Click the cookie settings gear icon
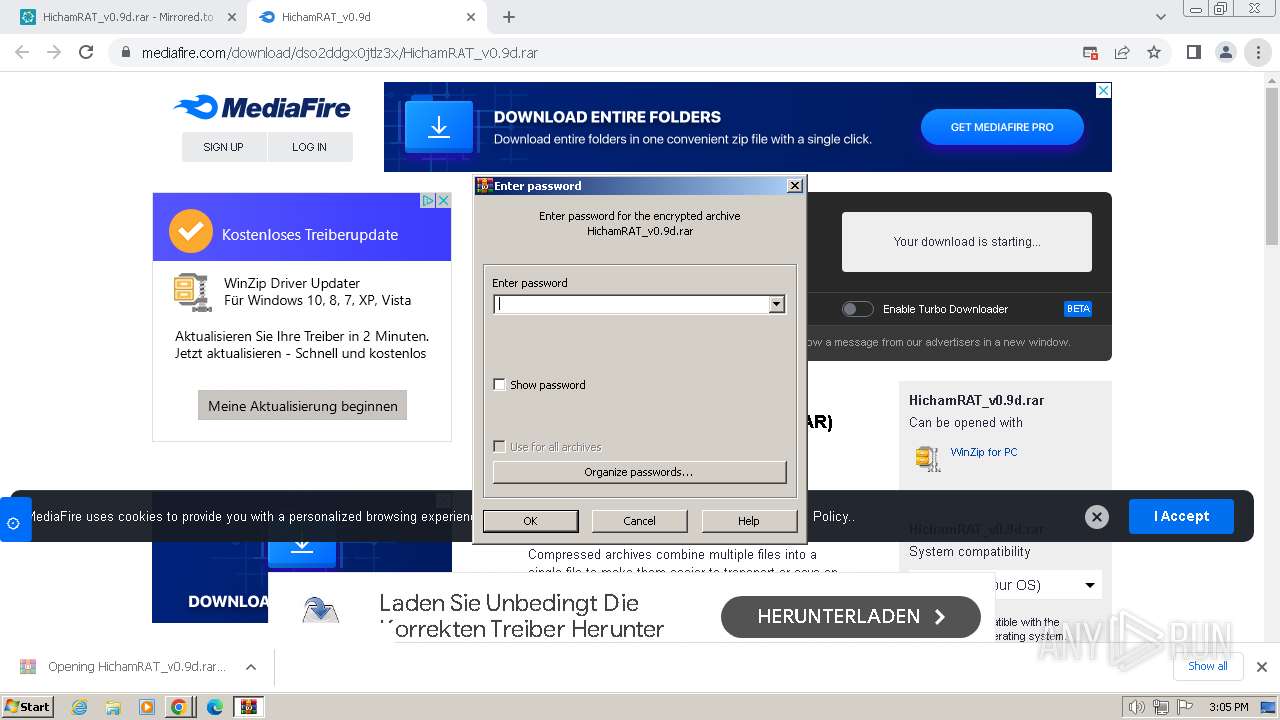Screen dimensions: 1280x720 [x=13, y=523]
